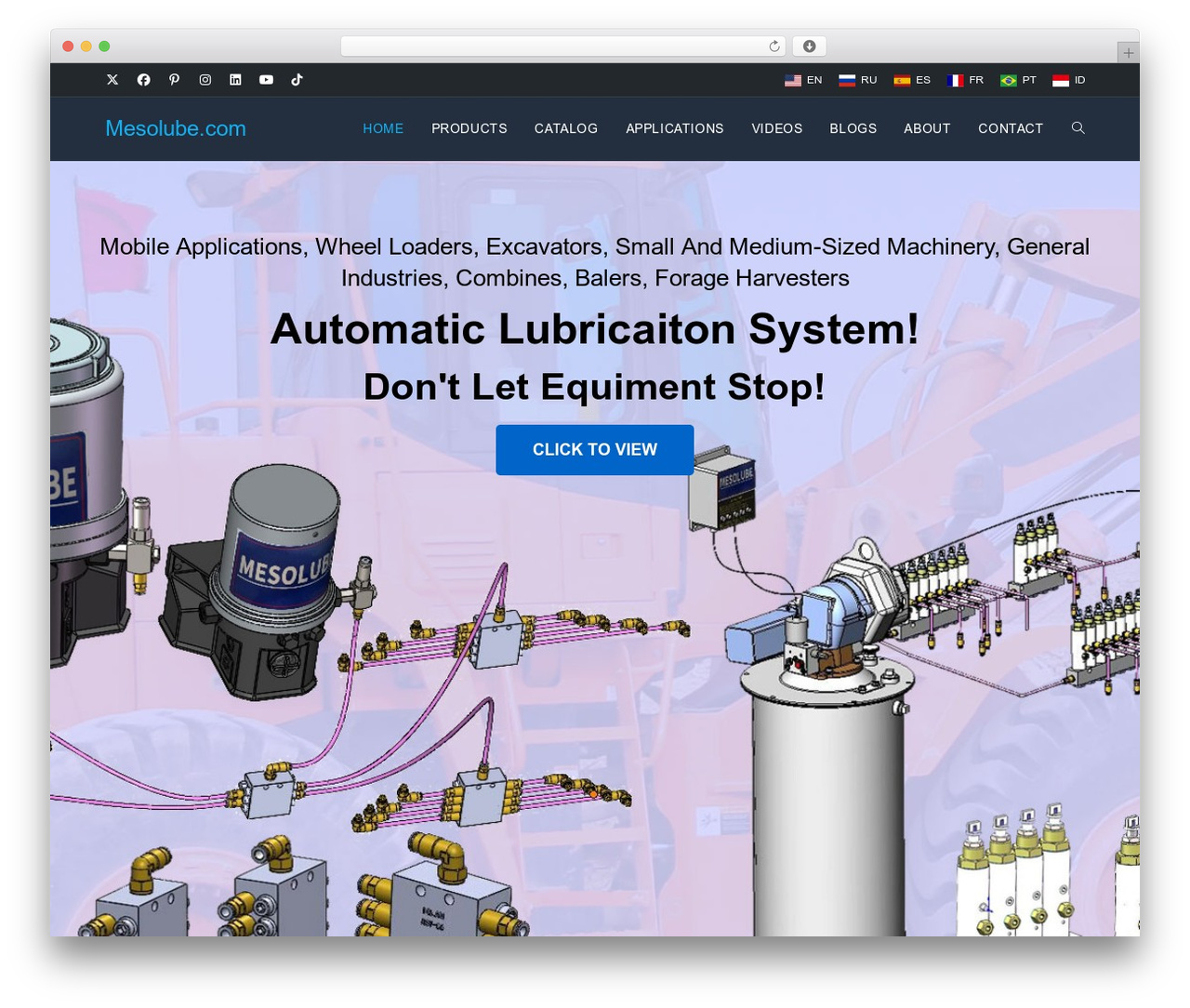The height and width of the screenshot is (1008, 1190).
Task: Click the CLICK TO VIEW button
Action: point(595,450)
